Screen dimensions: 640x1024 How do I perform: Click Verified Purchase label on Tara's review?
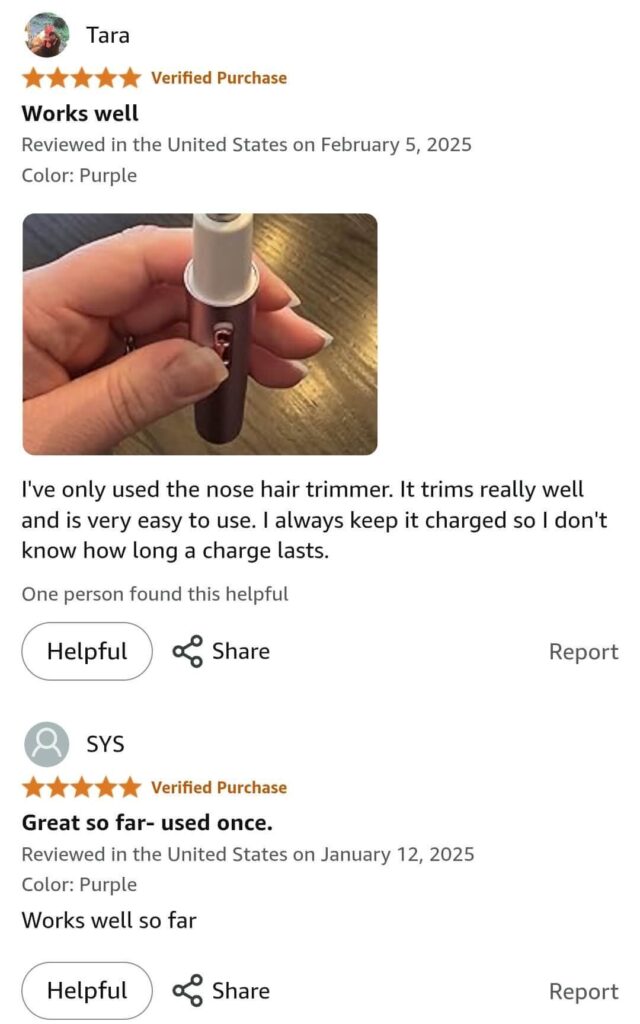[219, 78]
